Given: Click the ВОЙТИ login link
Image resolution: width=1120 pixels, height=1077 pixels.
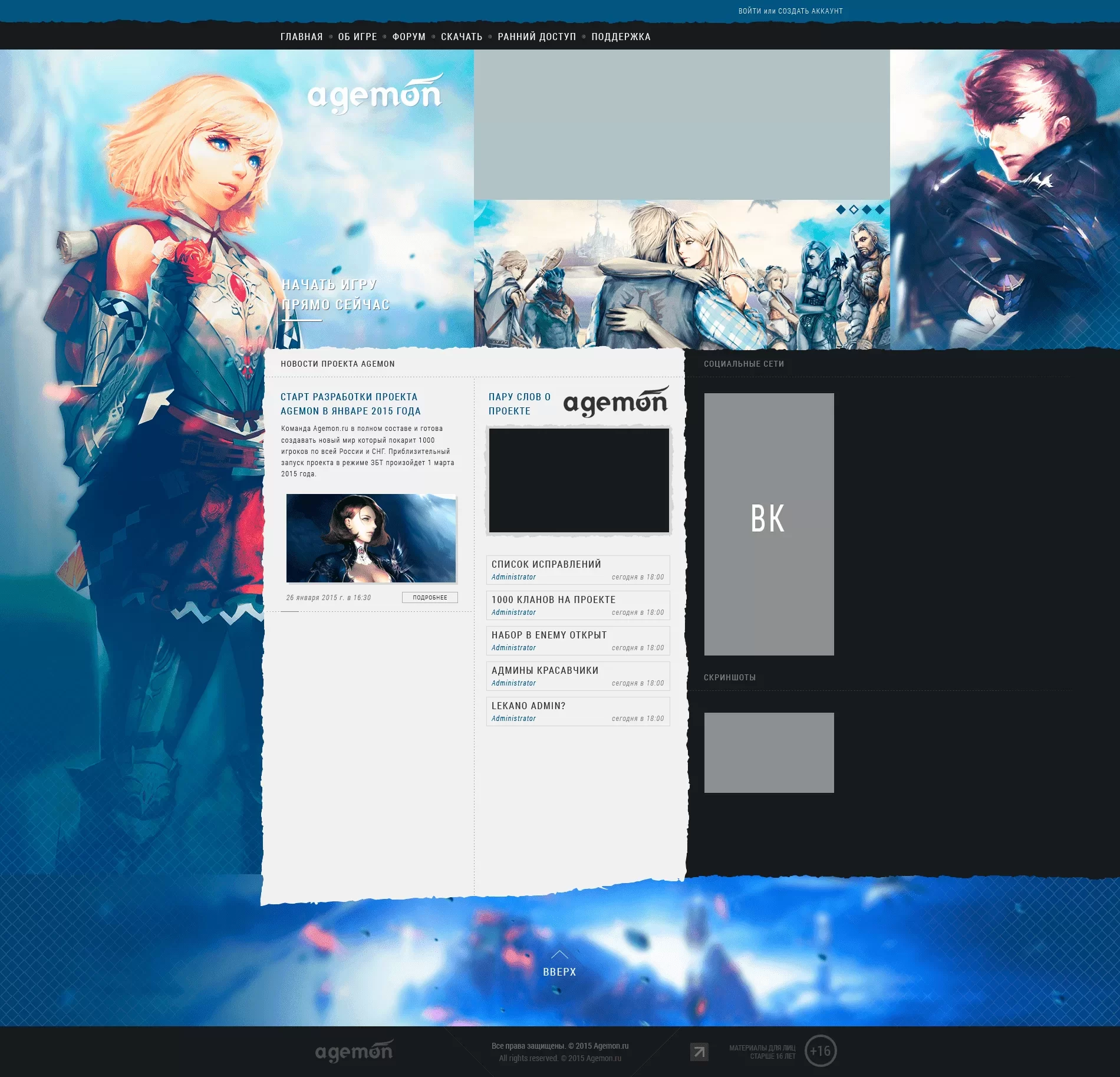Looking at the screenshot, I should 750,11.
